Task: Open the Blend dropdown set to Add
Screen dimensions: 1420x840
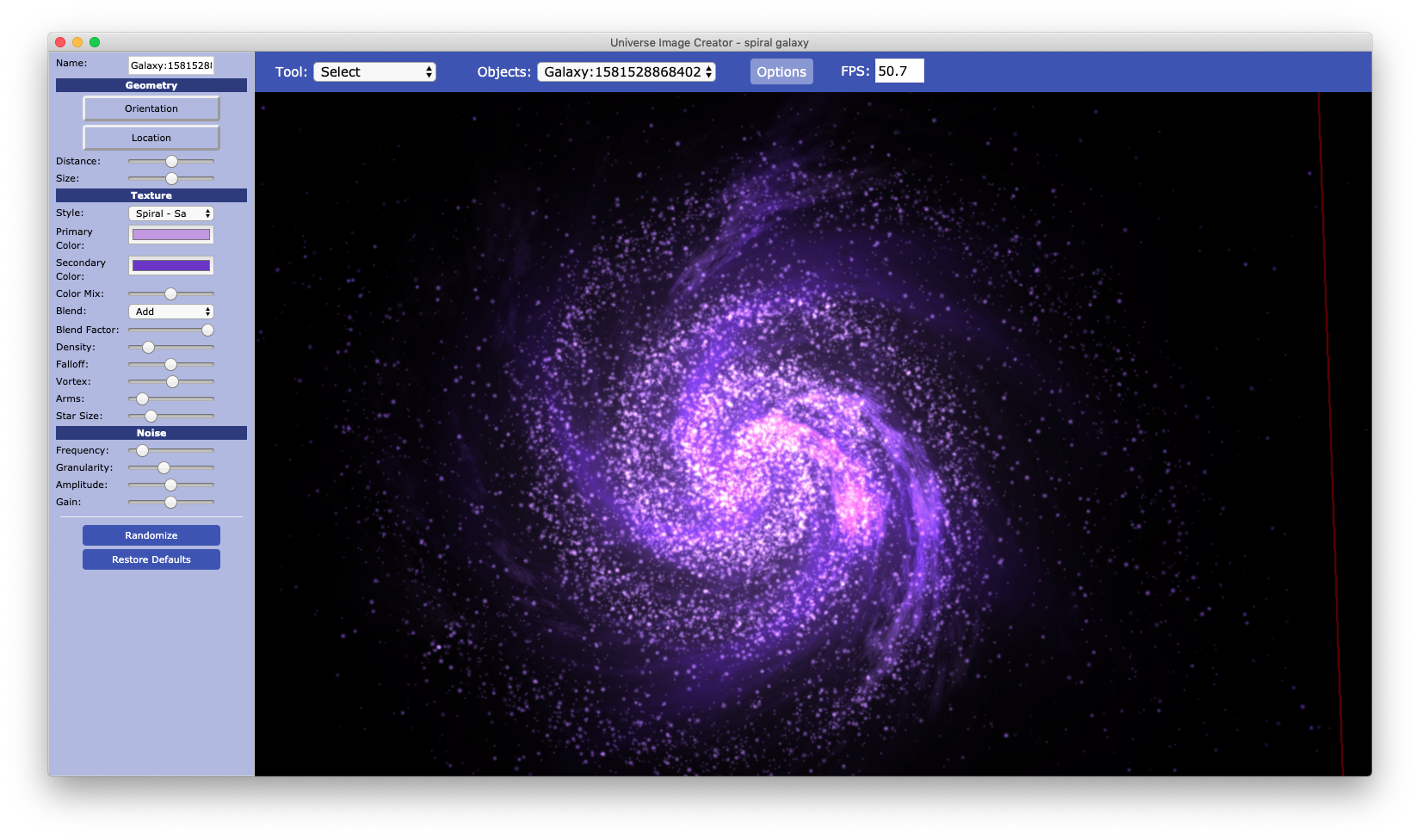Action: click(x=170, y=311)
